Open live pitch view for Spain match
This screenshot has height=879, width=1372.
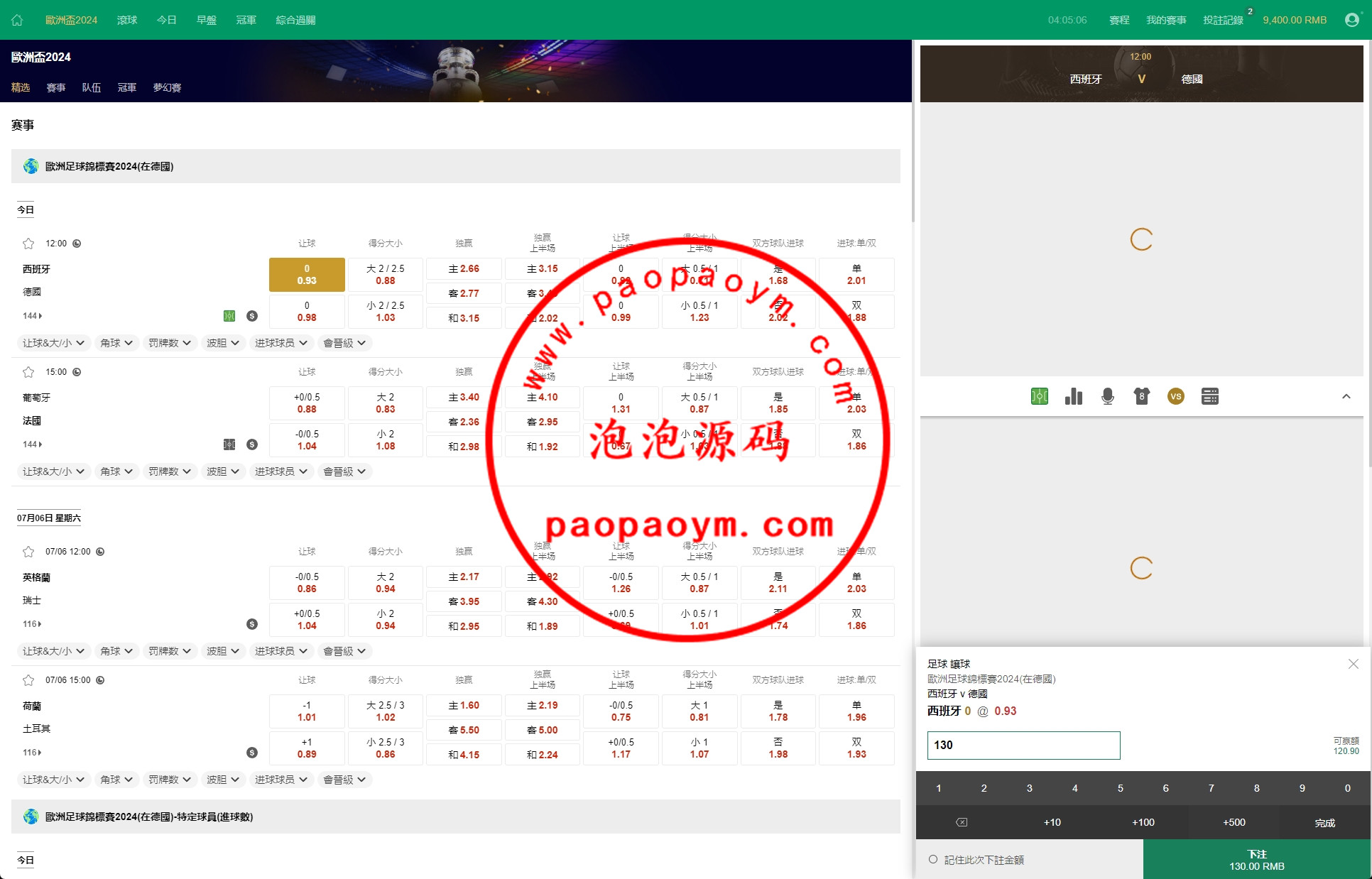[x=229, y=316]
